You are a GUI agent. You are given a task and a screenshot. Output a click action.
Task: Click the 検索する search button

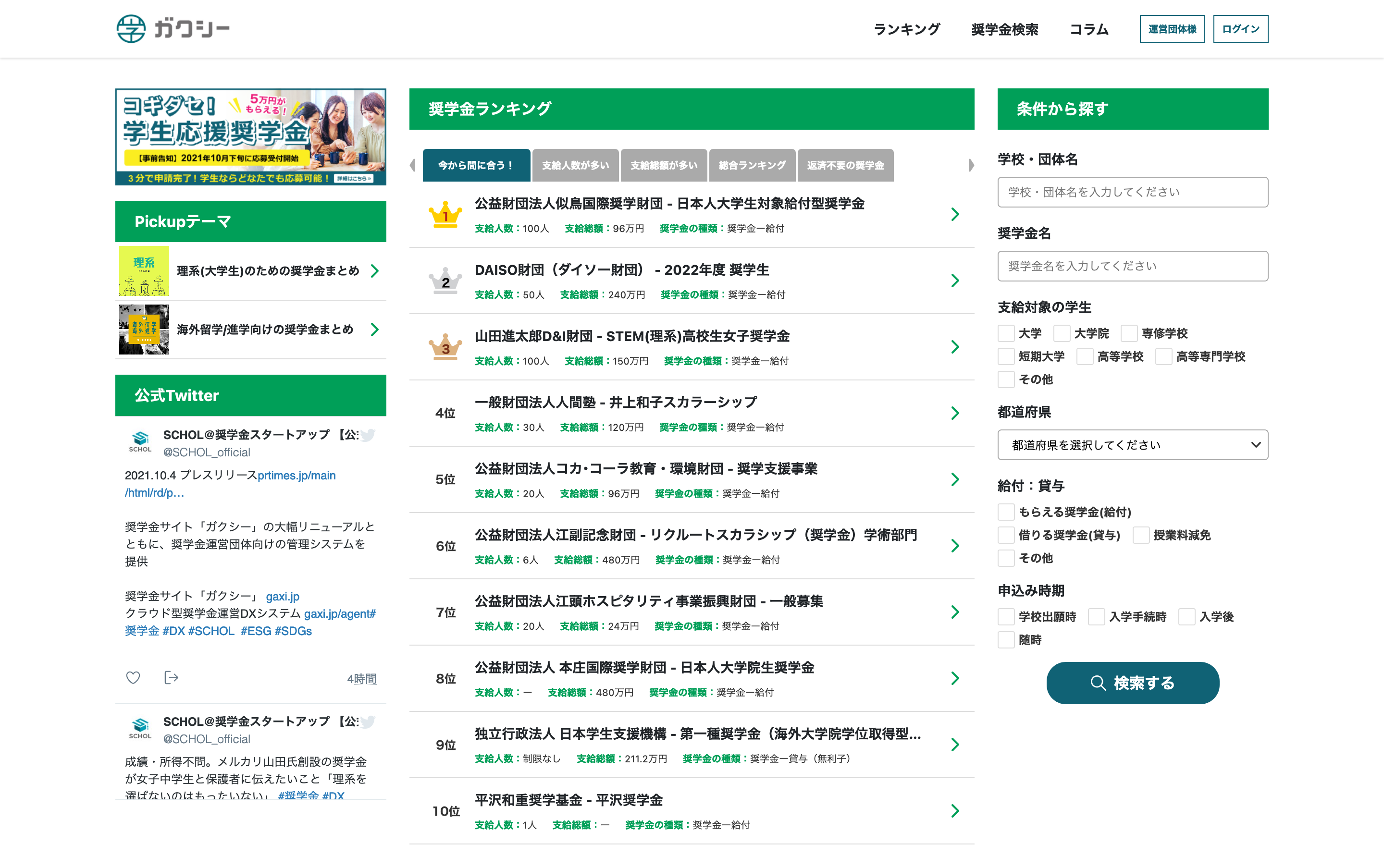(x=1133, y=683)
